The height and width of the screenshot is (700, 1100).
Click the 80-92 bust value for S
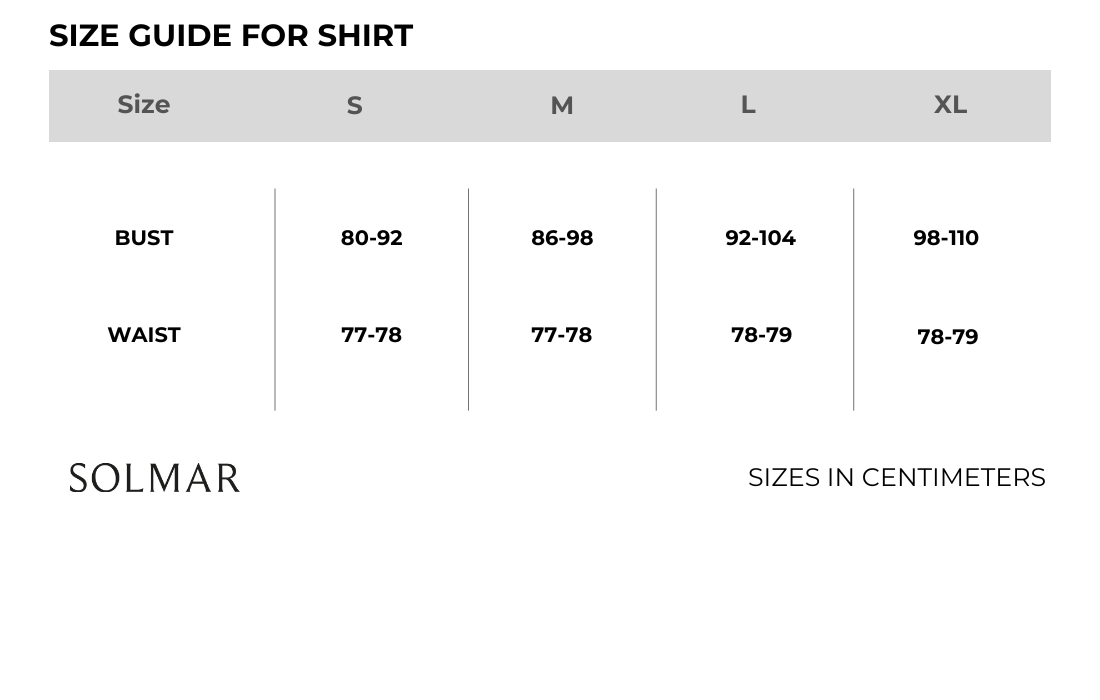click(371, 238)
